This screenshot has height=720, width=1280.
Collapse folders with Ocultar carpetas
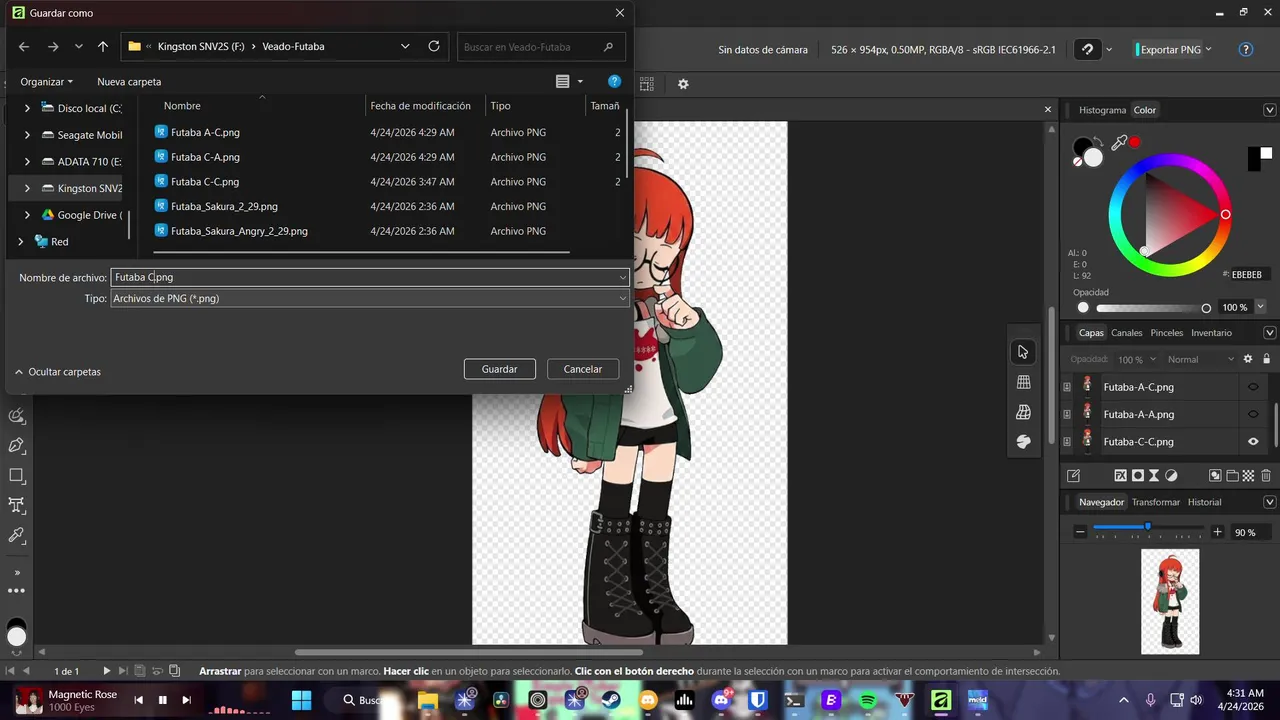[58, 372]
